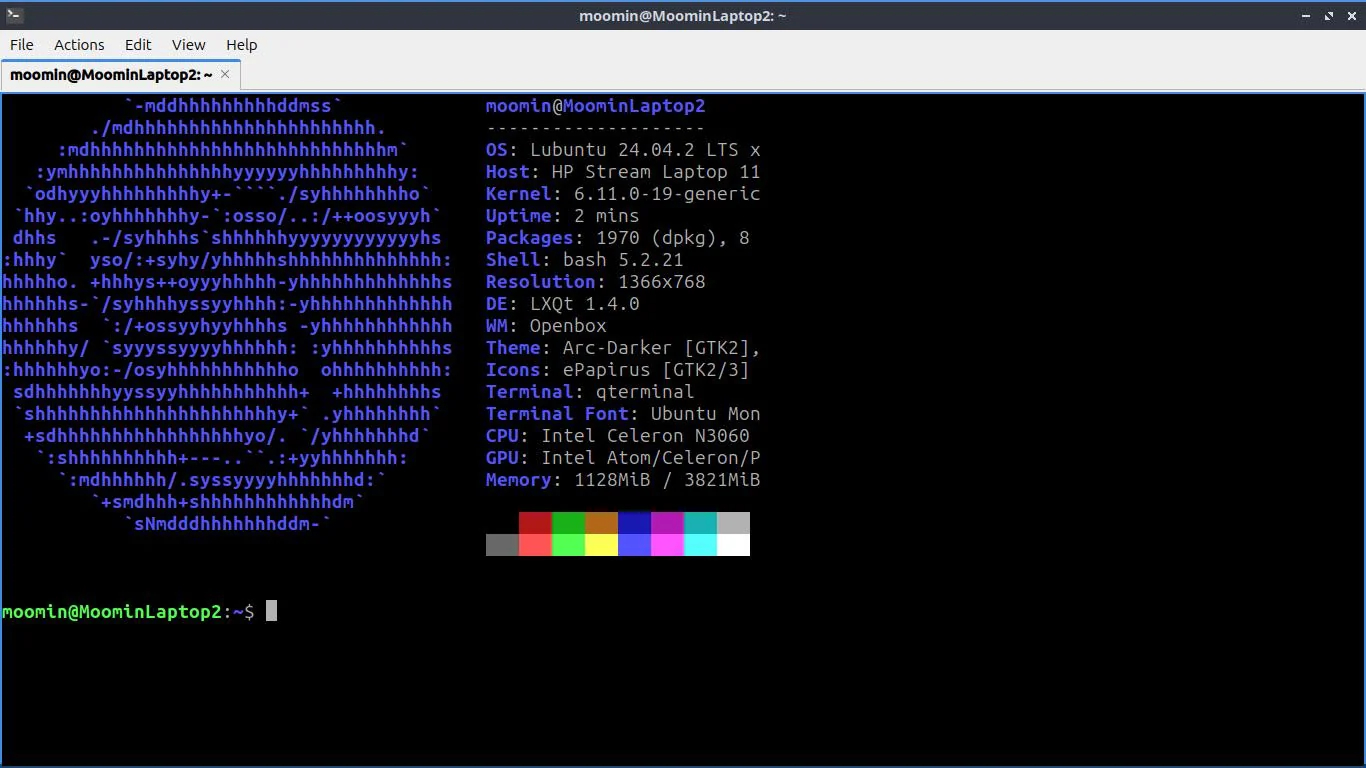1366x768 pixels.
Task: Minimize the qterminal window
Action: pyautogui.click(x=1307, y=16)
